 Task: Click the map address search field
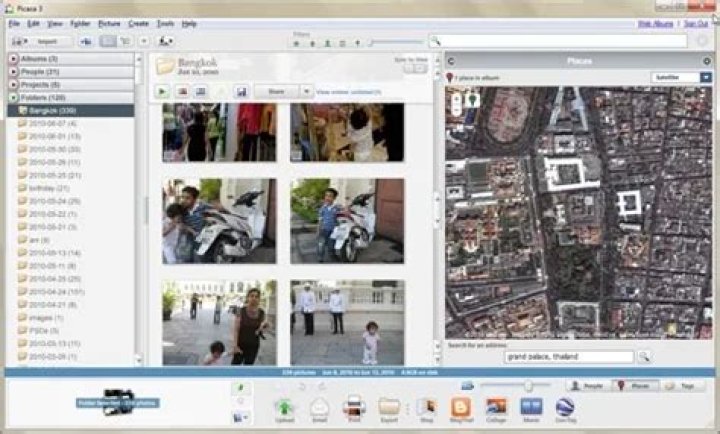click(x=569, y=356)
